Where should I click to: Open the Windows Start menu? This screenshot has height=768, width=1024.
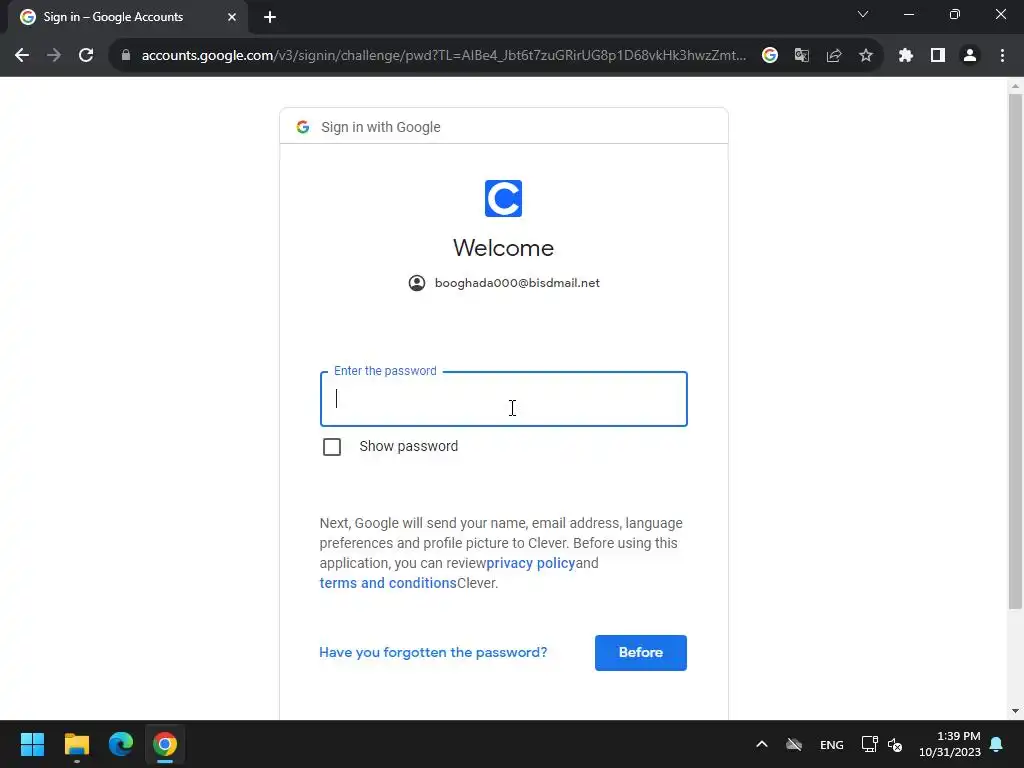pyautogui.click(x=32, y=744)
